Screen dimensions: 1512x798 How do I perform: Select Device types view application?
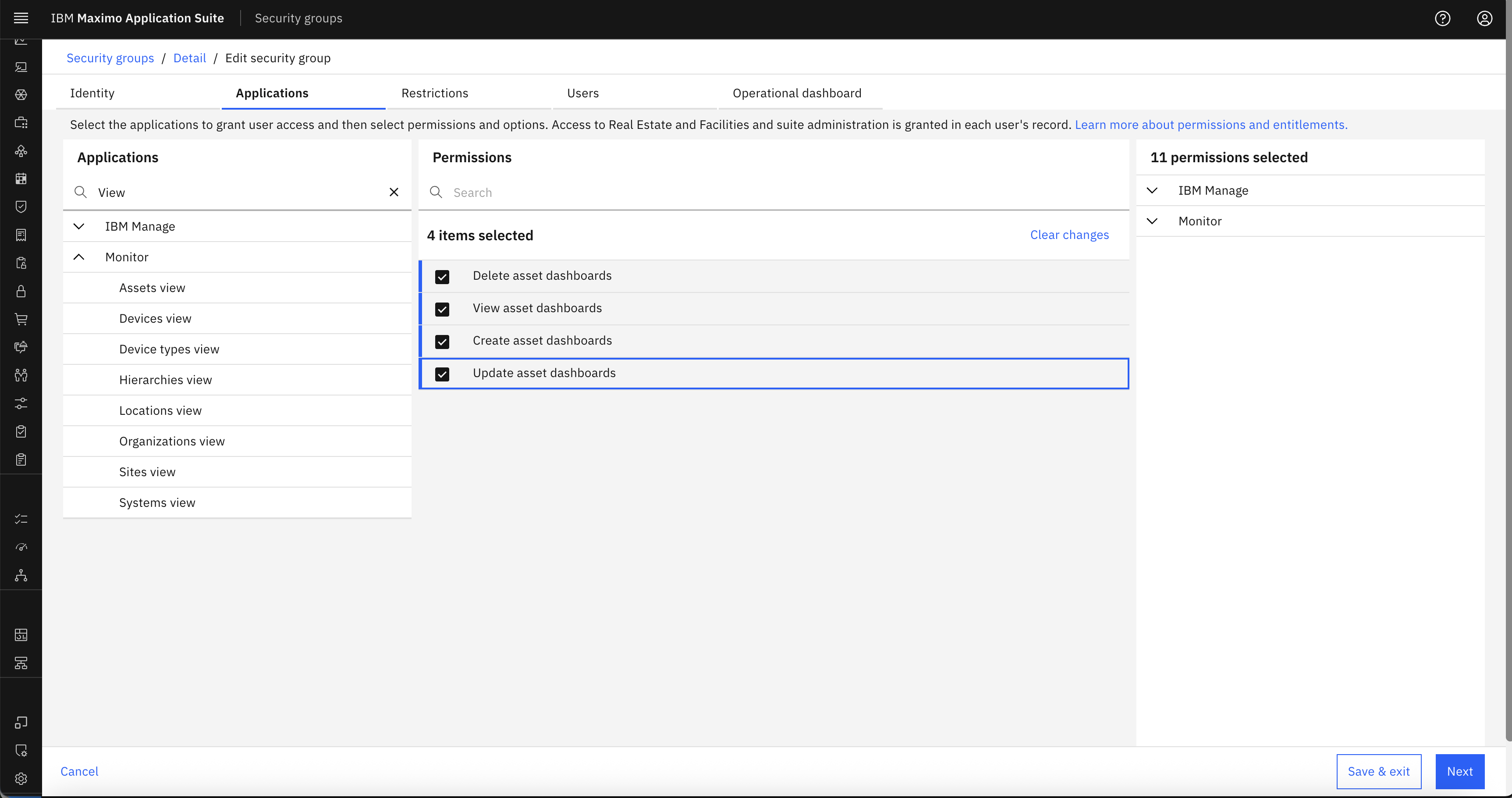tap(237, 349)
